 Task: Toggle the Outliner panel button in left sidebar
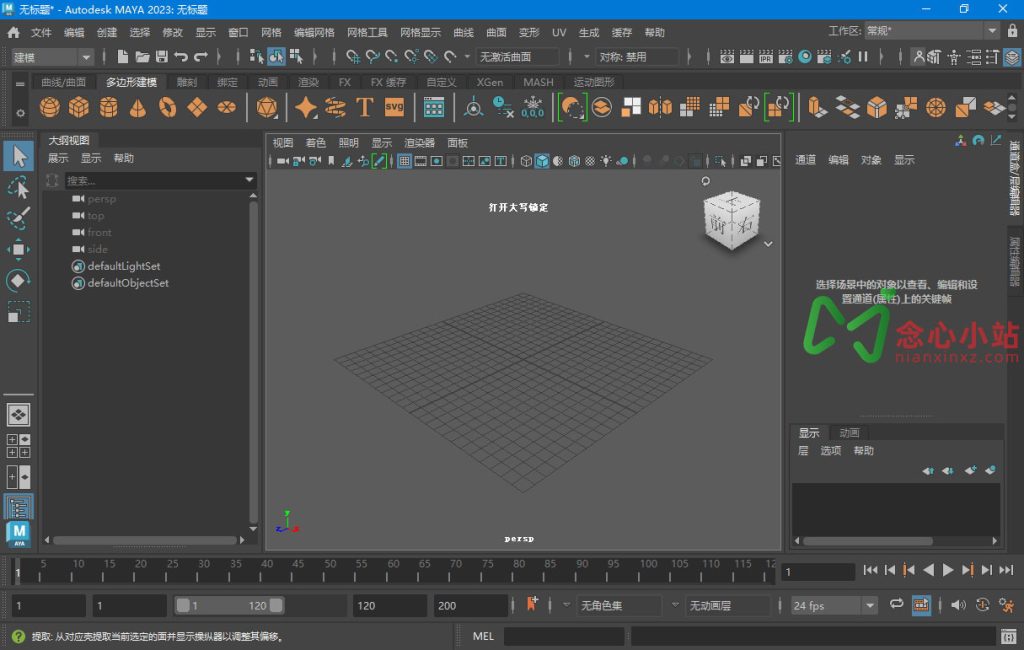19,507
